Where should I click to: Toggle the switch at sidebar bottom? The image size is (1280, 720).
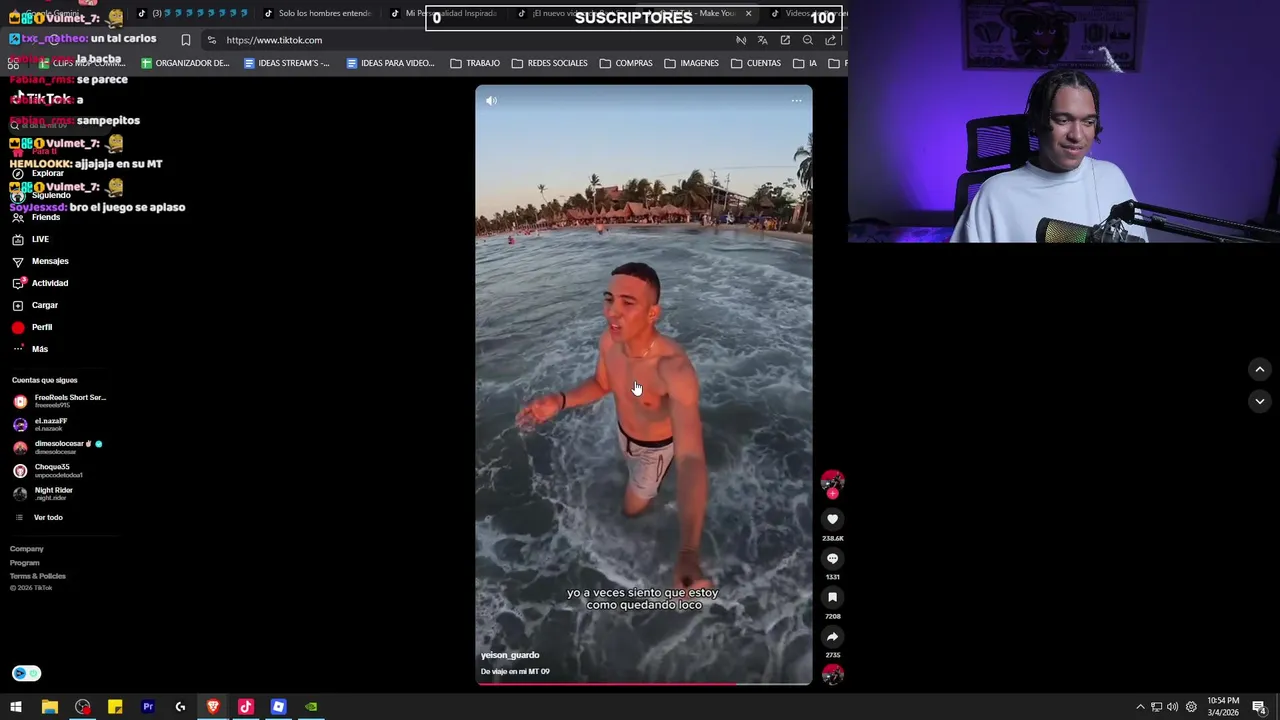(27, 673)
